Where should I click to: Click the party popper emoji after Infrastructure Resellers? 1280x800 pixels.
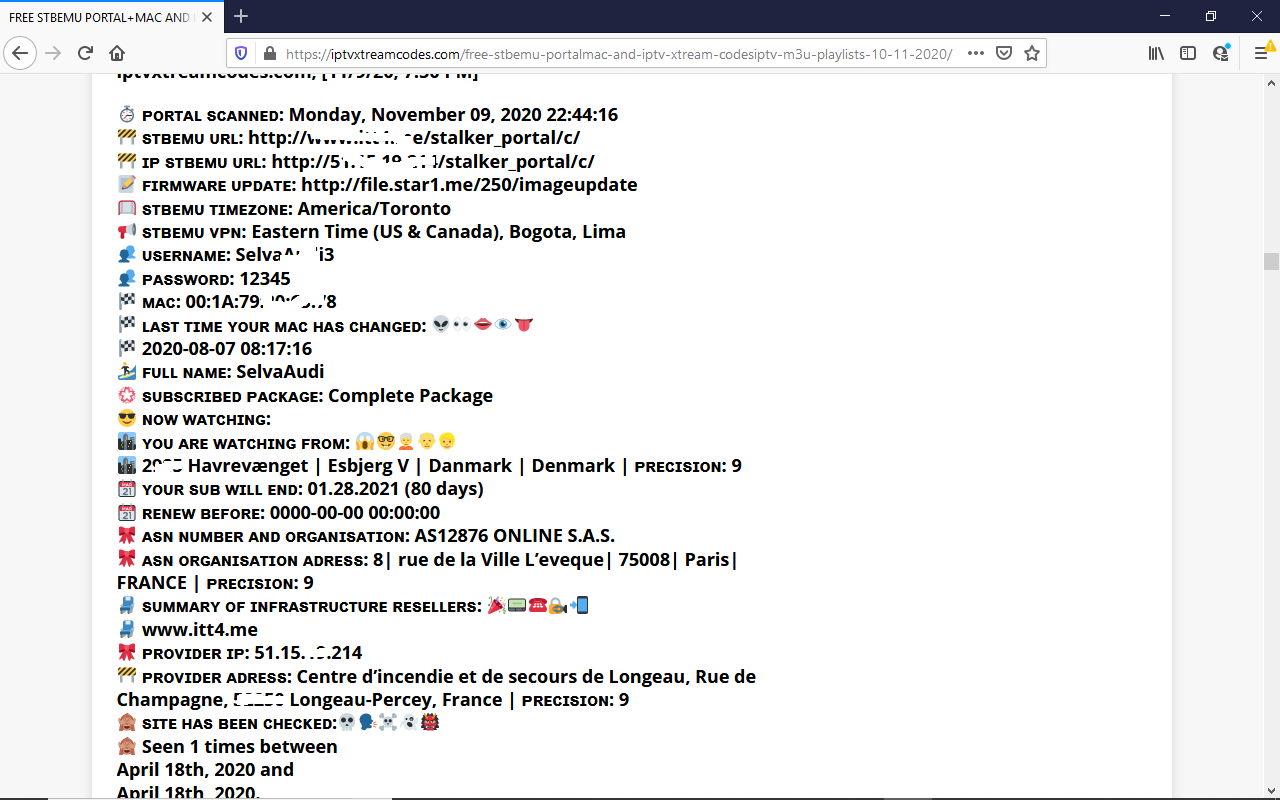pos(496,605)
